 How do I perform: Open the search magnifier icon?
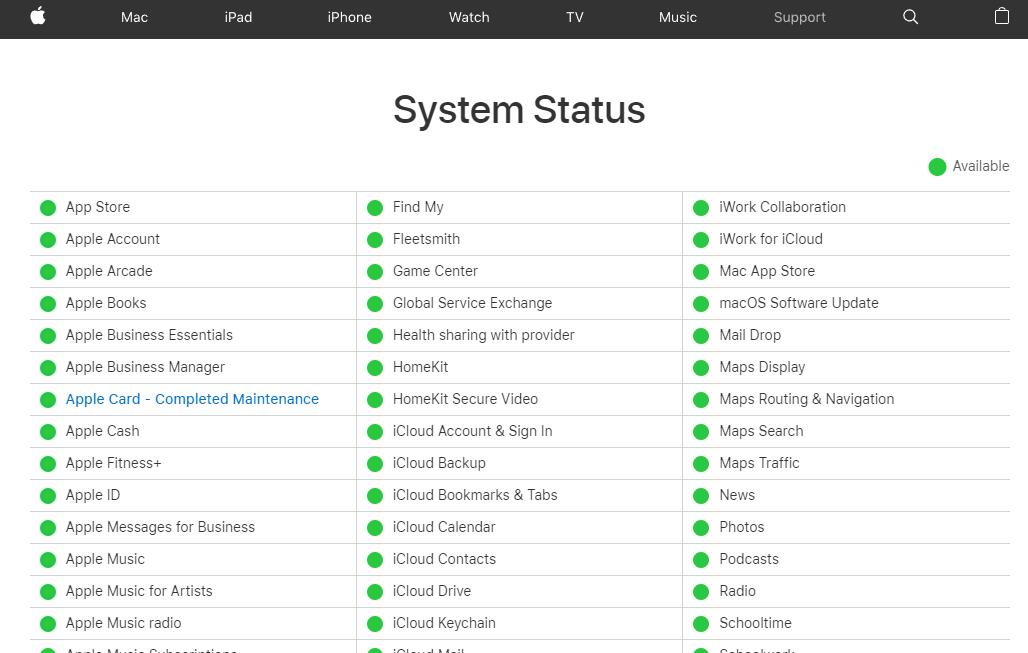tap(910, 16)
